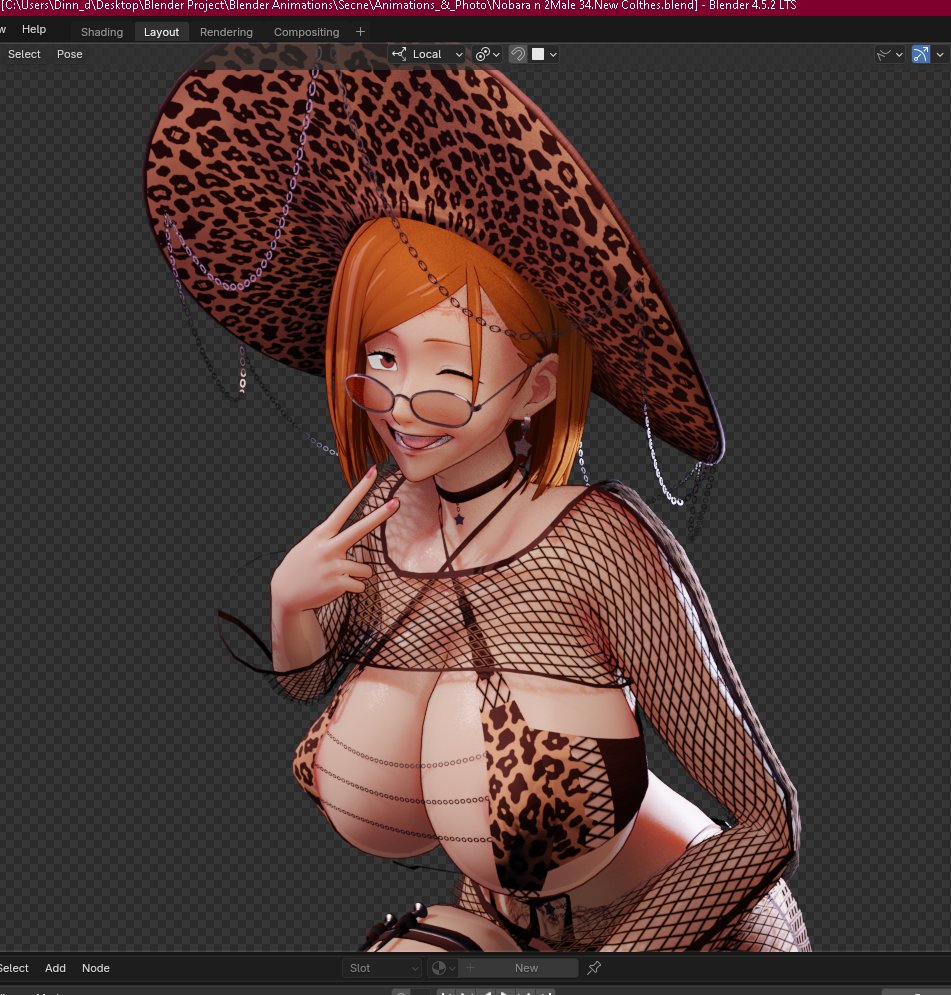Open the Pose menu
The image size is (951, 995).
point(70,54)
